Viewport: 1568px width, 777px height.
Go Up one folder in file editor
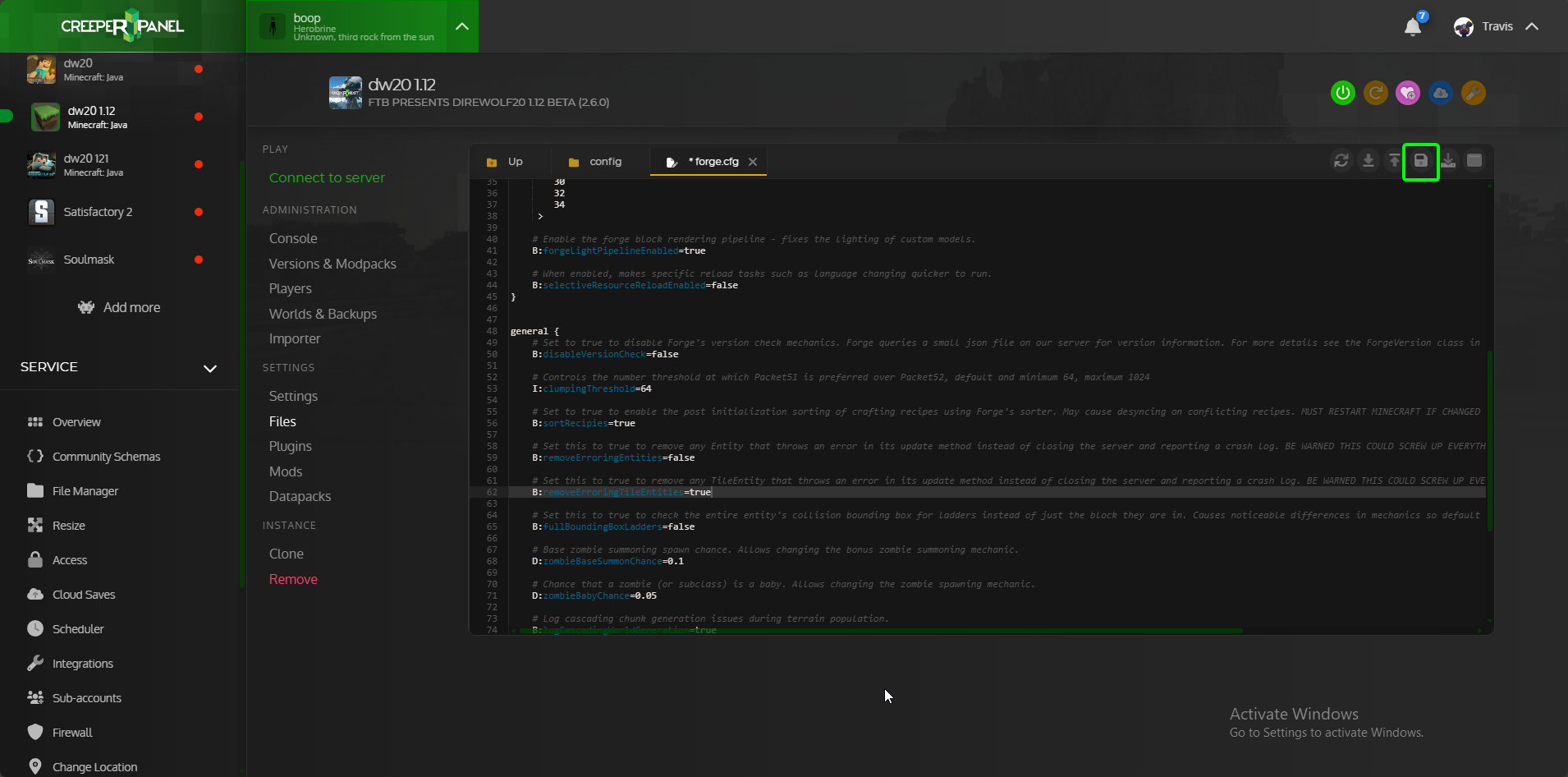(x=505, y=162)
